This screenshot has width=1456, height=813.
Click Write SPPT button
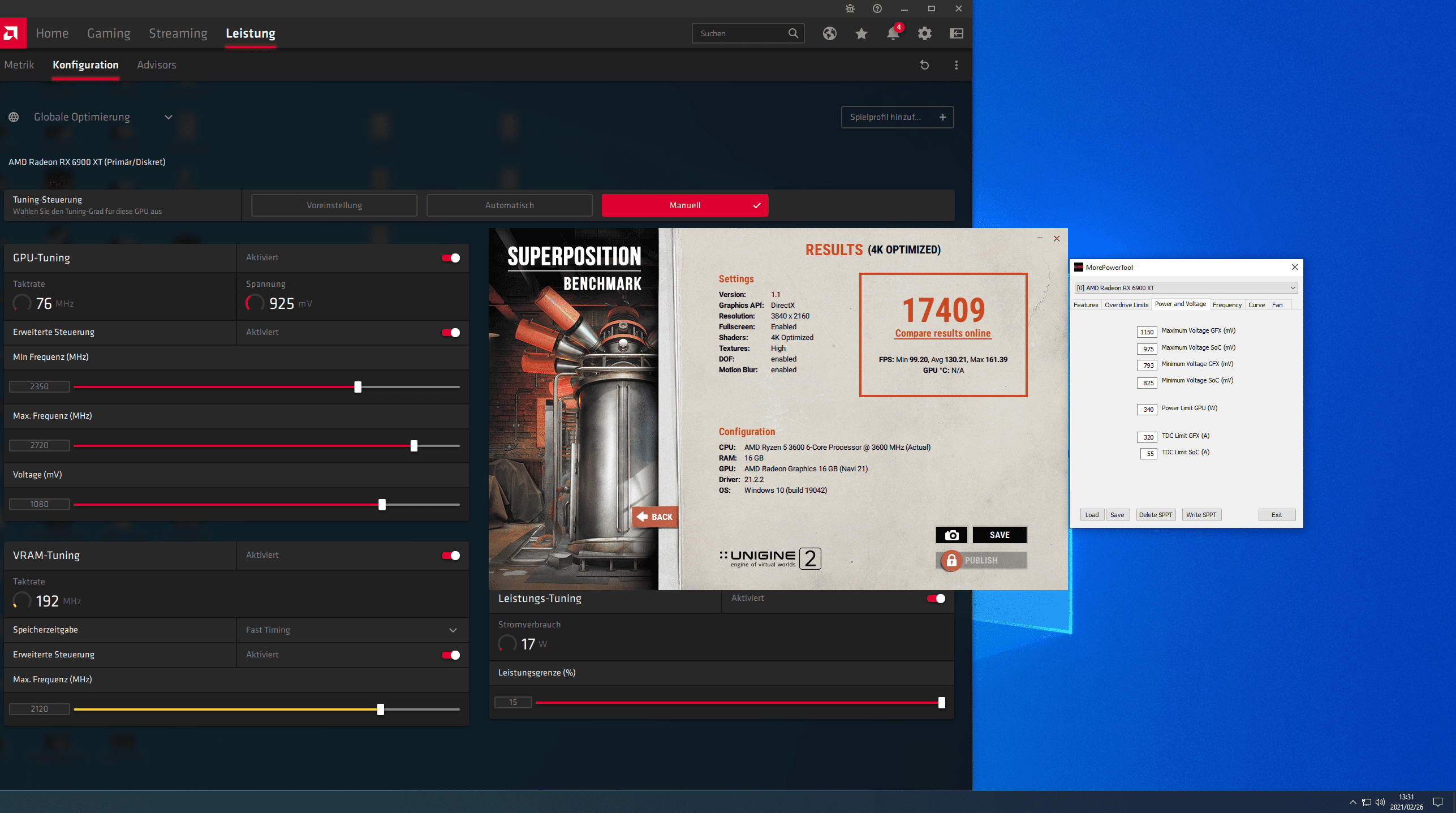[1201, 515]
